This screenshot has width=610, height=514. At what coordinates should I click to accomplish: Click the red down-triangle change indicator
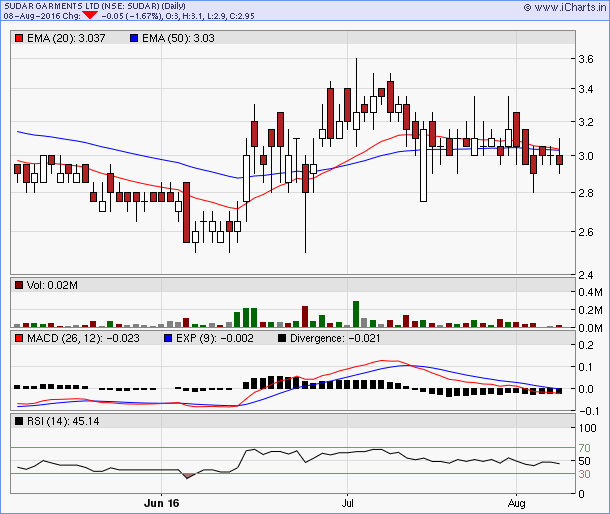point(90,16)
